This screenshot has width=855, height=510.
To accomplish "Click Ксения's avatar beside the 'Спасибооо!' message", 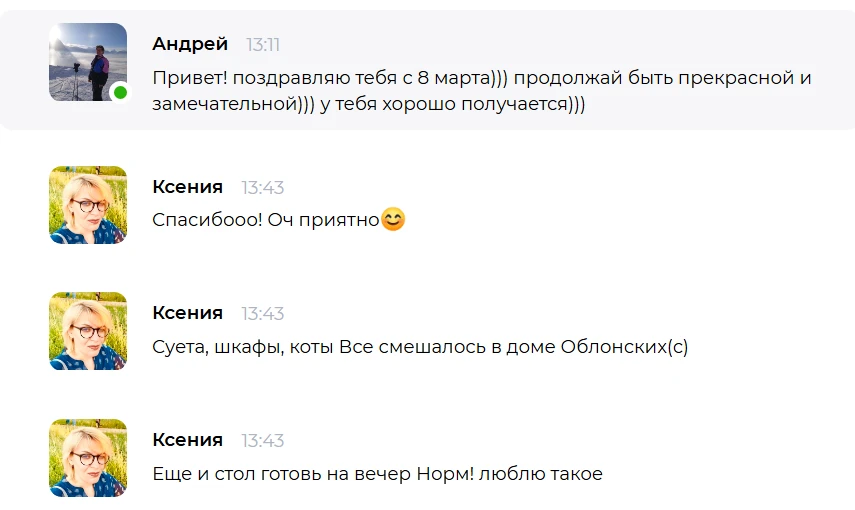I will point(88,204).
